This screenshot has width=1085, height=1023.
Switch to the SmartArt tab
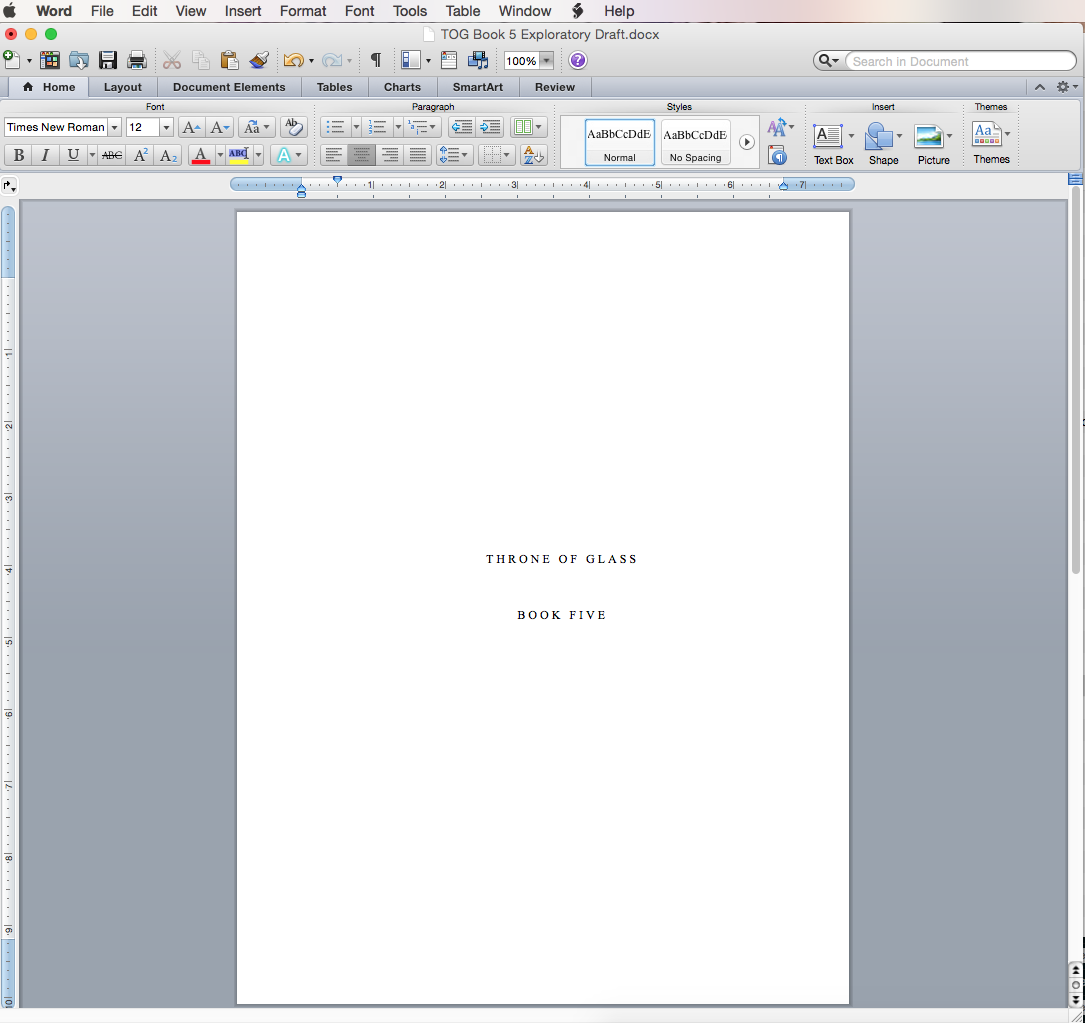(477, 87)
